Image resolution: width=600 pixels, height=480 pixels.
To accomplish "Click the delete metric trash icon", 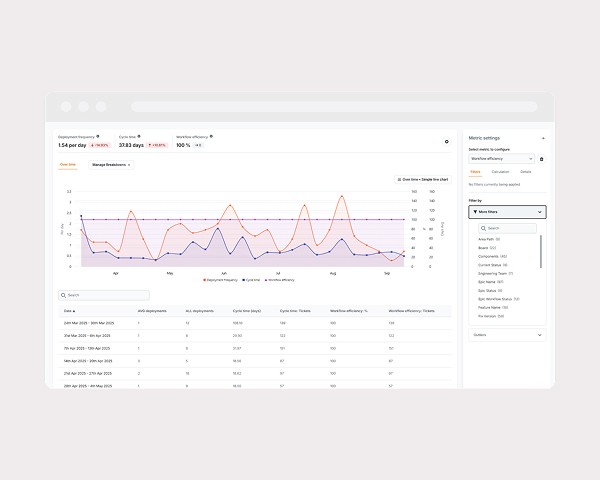I will point(541,159).
